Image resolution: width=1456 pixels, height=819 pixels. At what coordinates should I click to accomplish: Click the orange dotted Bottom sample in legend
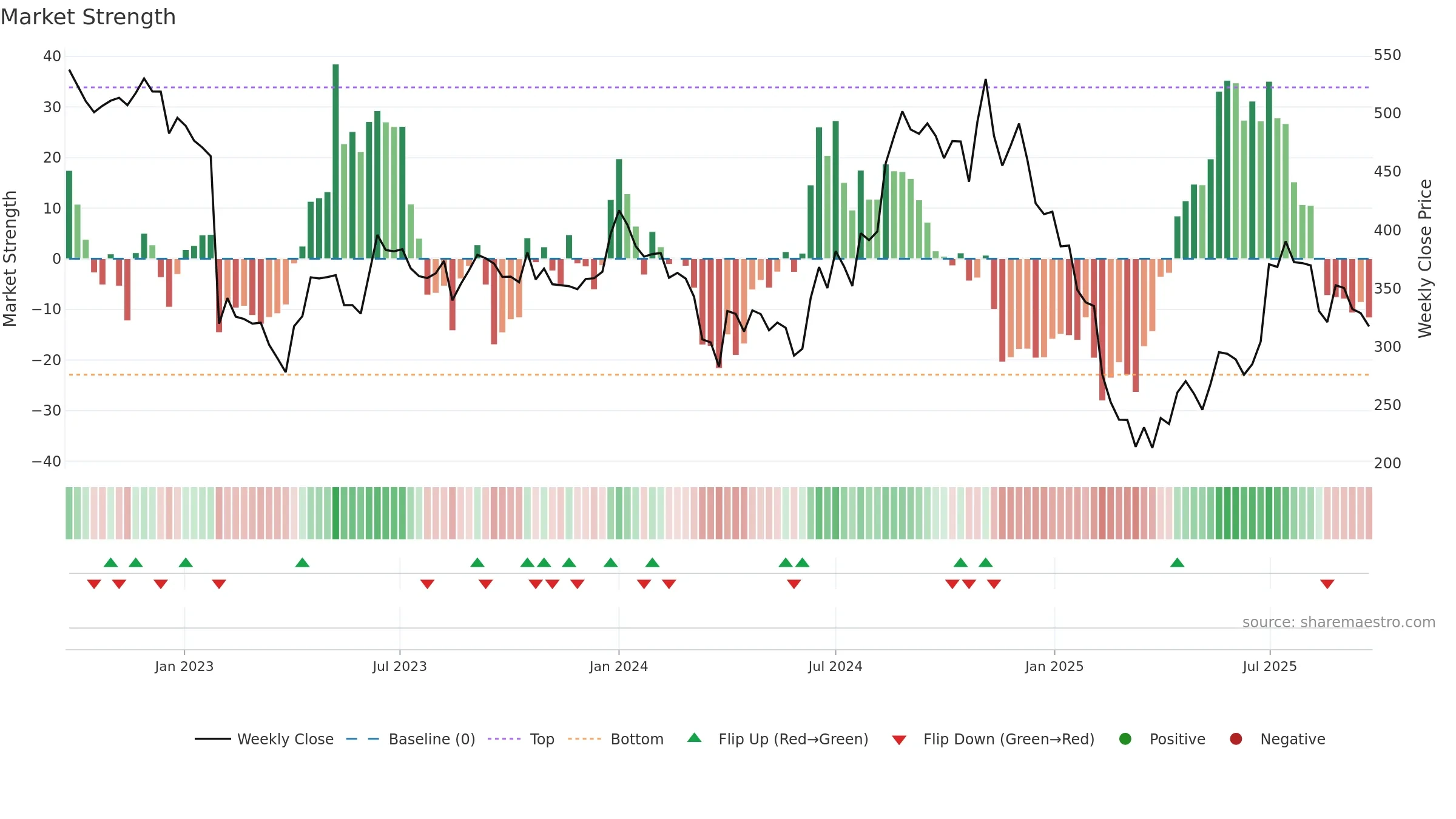[585, 739]
